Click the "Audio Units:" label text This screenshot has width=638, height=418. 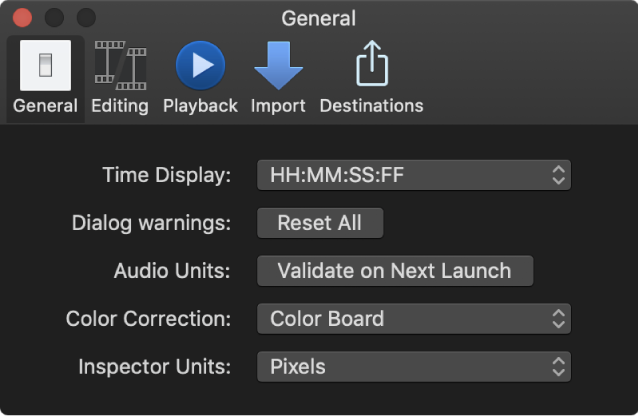(172, 271)
